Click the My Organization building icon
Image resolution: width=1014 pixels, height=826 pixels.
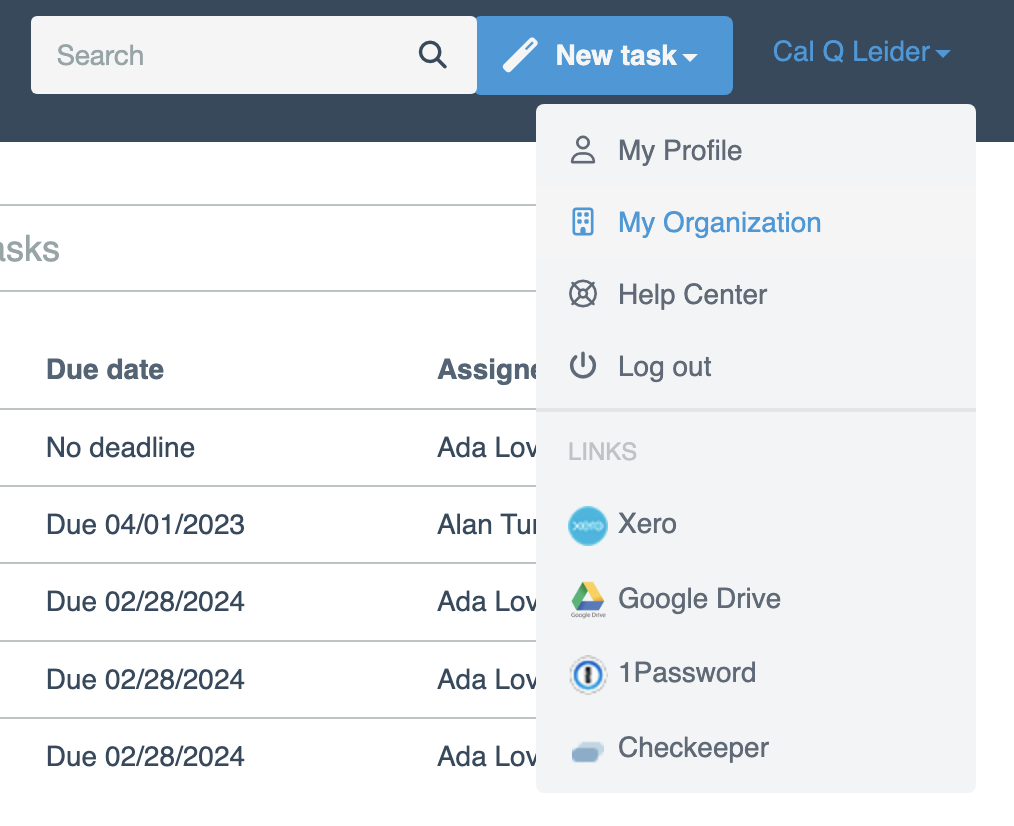click(x=582, y=222)
